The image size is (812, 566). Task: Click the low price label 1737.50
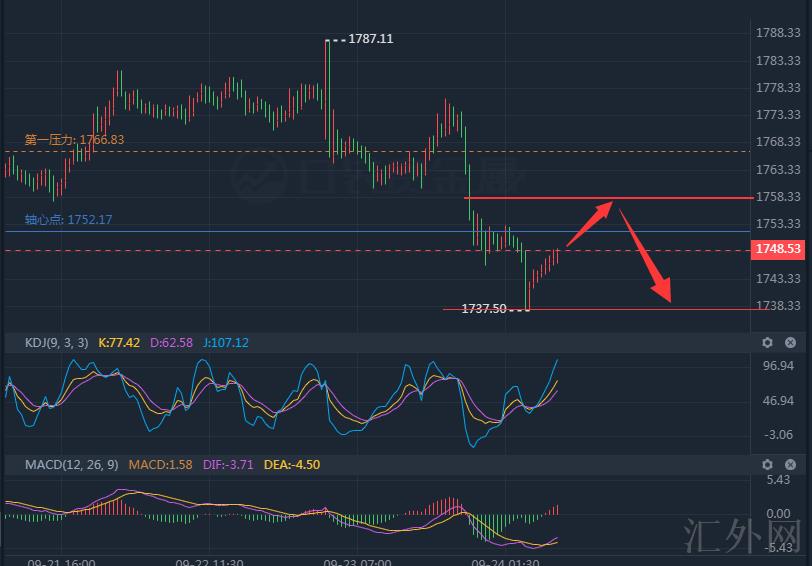pyautogui.click(x=484, y=309)
